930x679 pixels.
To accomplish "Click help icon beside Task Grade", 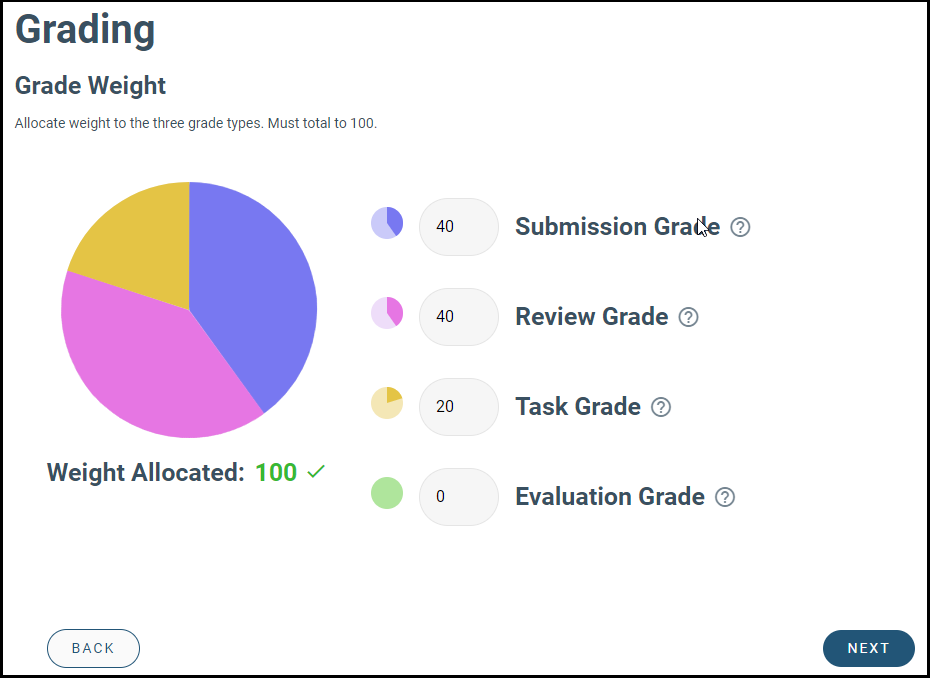I will (x=661, y=407).
